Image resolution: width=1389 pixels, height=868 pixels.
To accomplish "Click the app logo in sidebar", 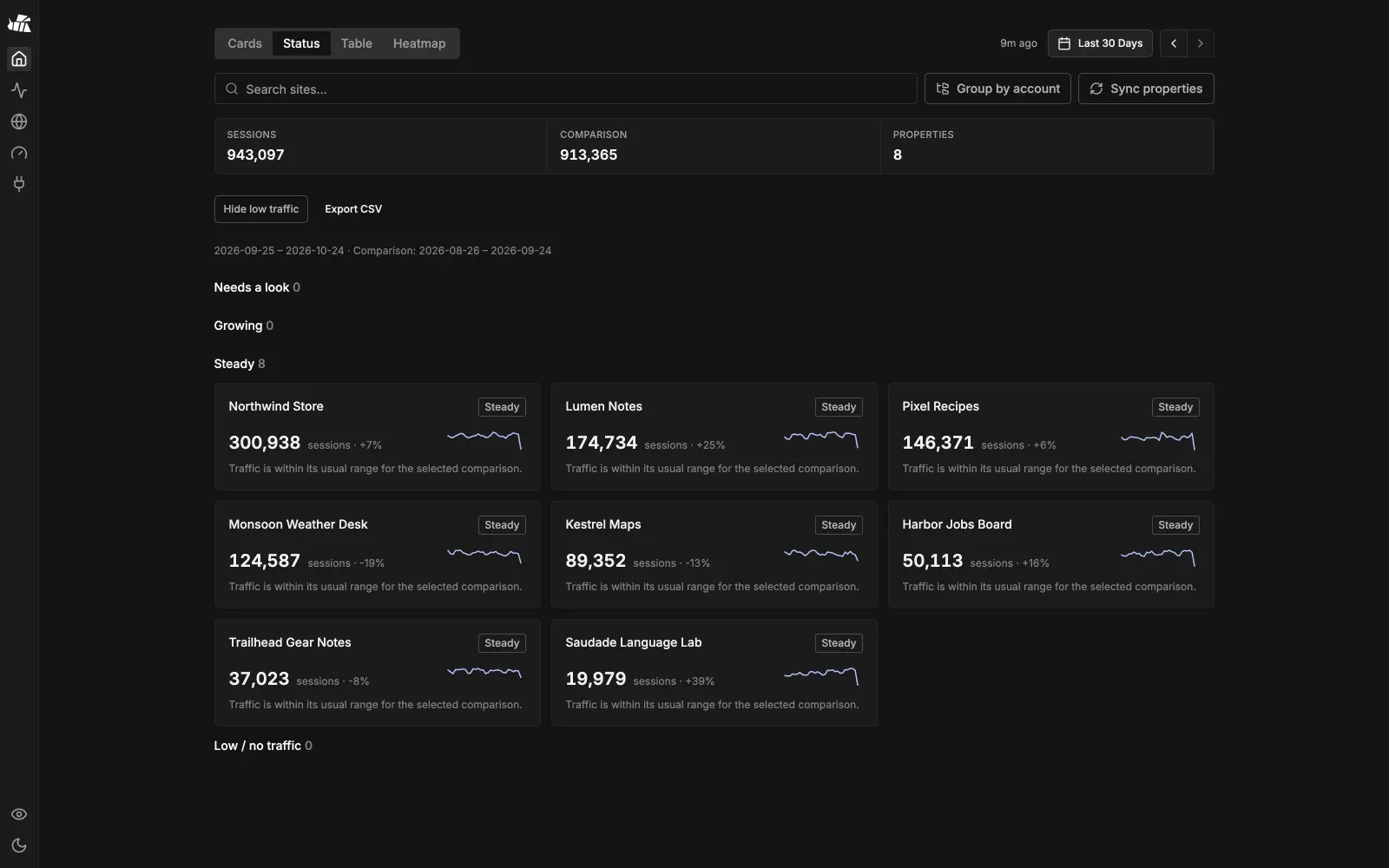I will 19,23.
